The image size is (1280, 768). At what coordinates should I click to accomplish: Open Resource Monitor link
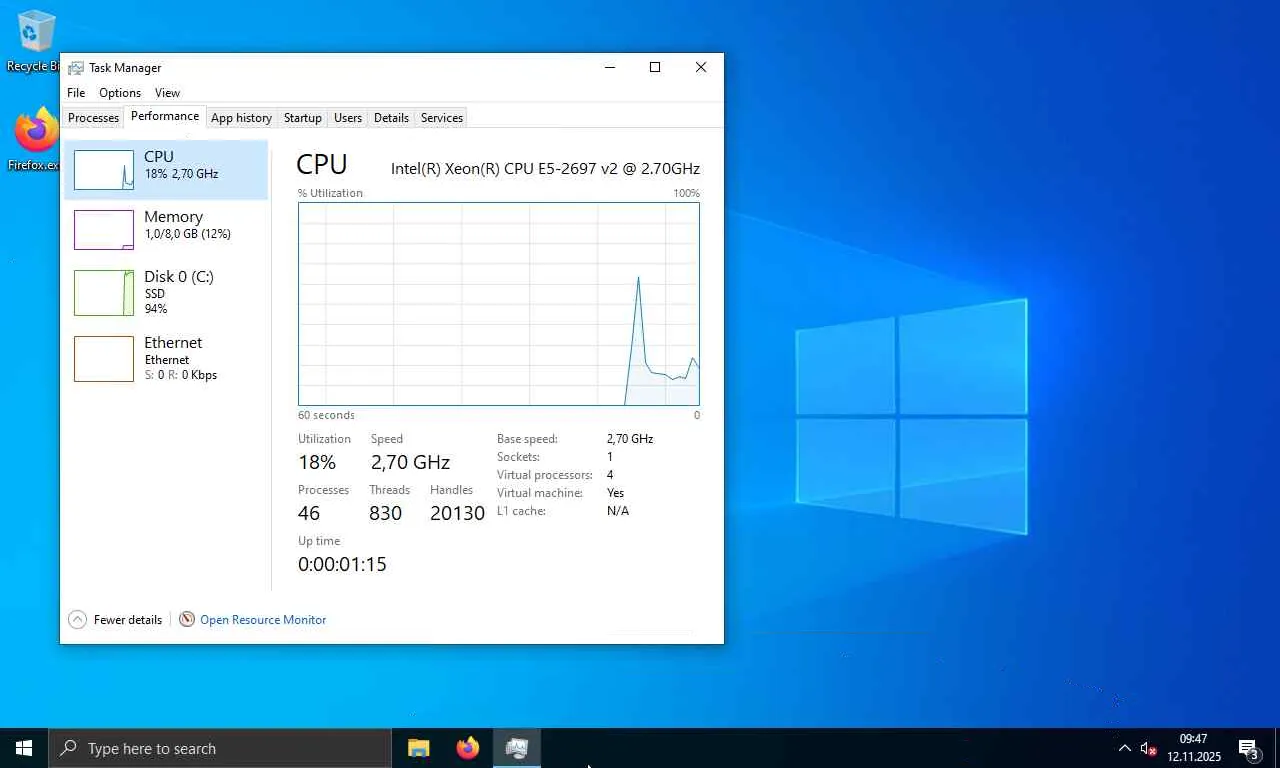click(263, 620)
